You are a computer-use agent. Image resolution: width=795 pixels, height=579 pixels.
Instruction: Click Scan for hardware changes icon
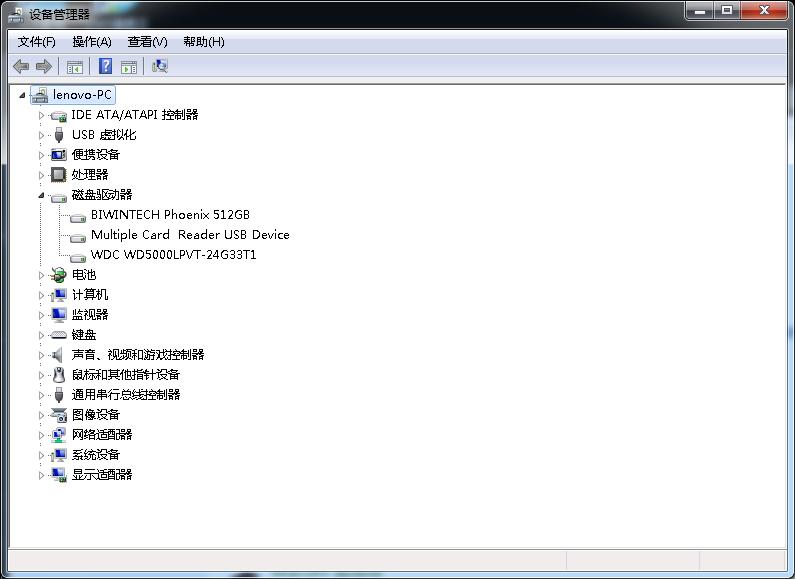(x=160, y=66)
